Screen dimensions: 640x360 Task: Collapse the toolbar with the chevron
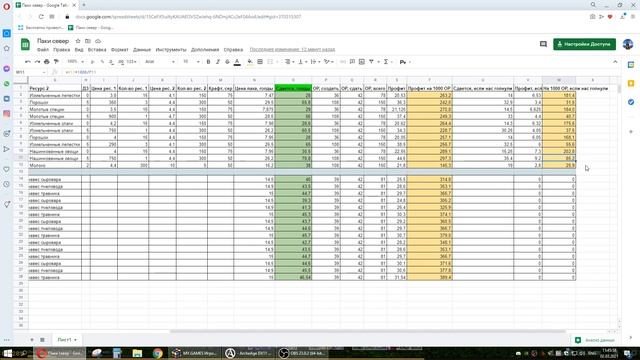[x=615, y=62]
